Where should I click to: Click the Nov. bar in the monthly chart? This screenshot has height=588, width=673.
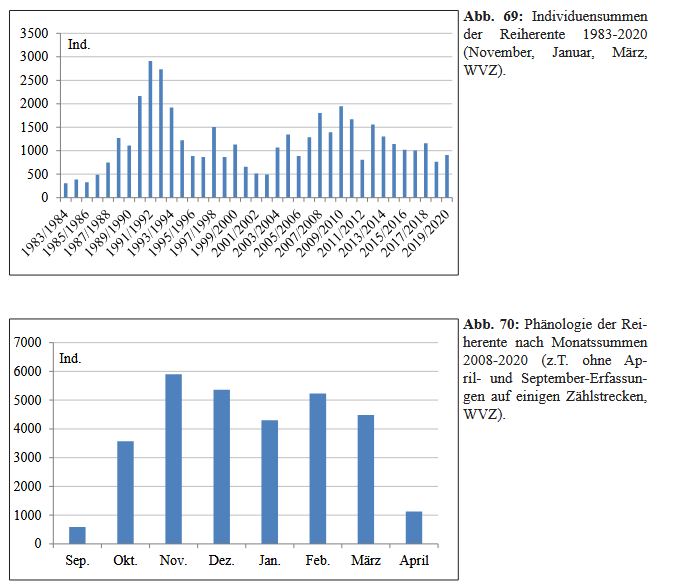(x=174, y=459)
